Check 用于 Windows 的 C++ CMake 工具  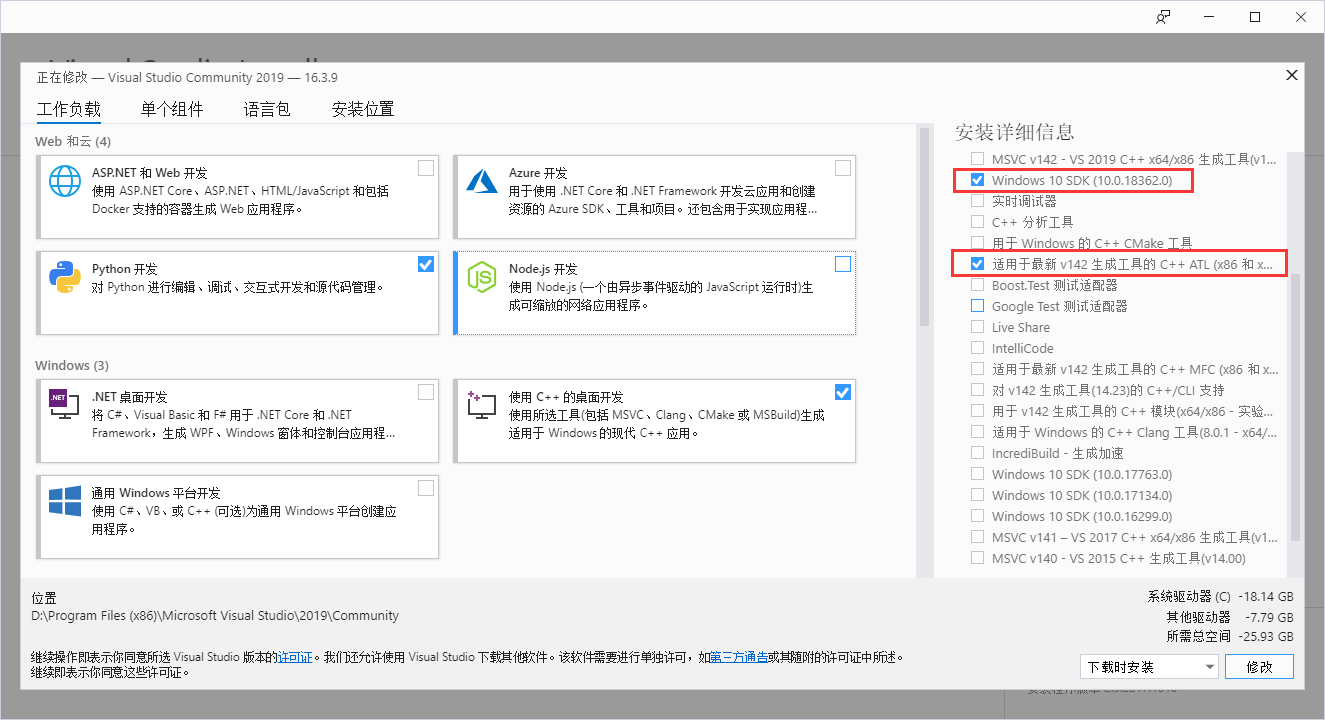coord(977,243)
